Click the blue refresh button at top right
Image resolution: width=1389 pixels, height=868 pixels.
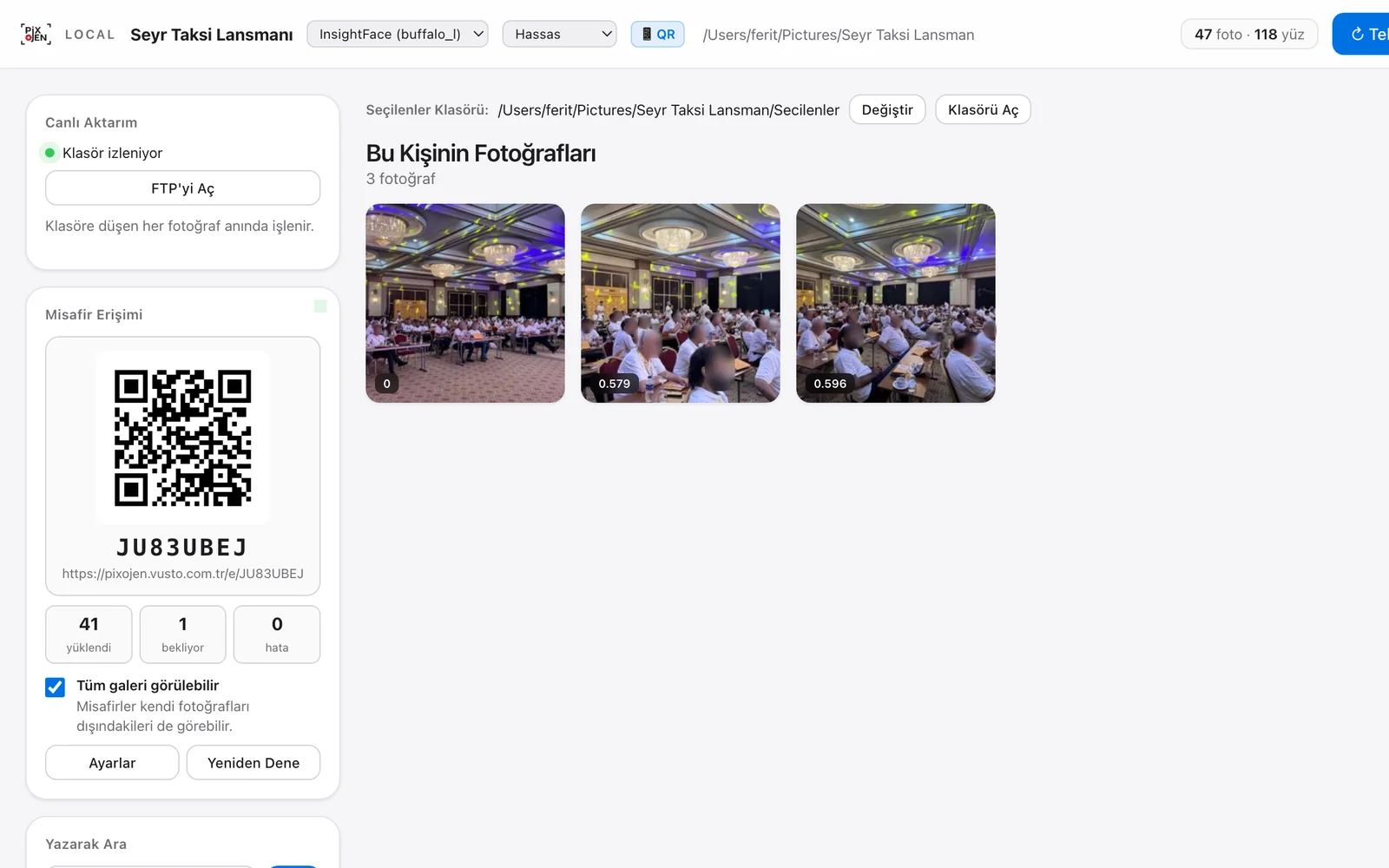[1361, 34]
